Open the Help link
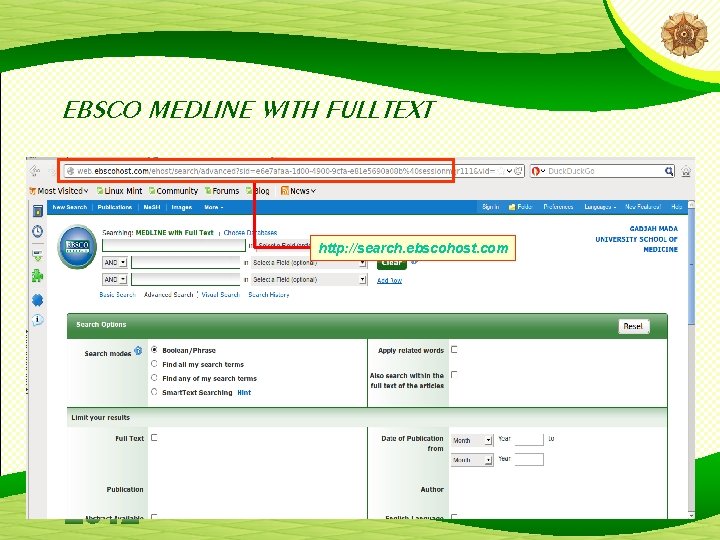 pos(676,207)
